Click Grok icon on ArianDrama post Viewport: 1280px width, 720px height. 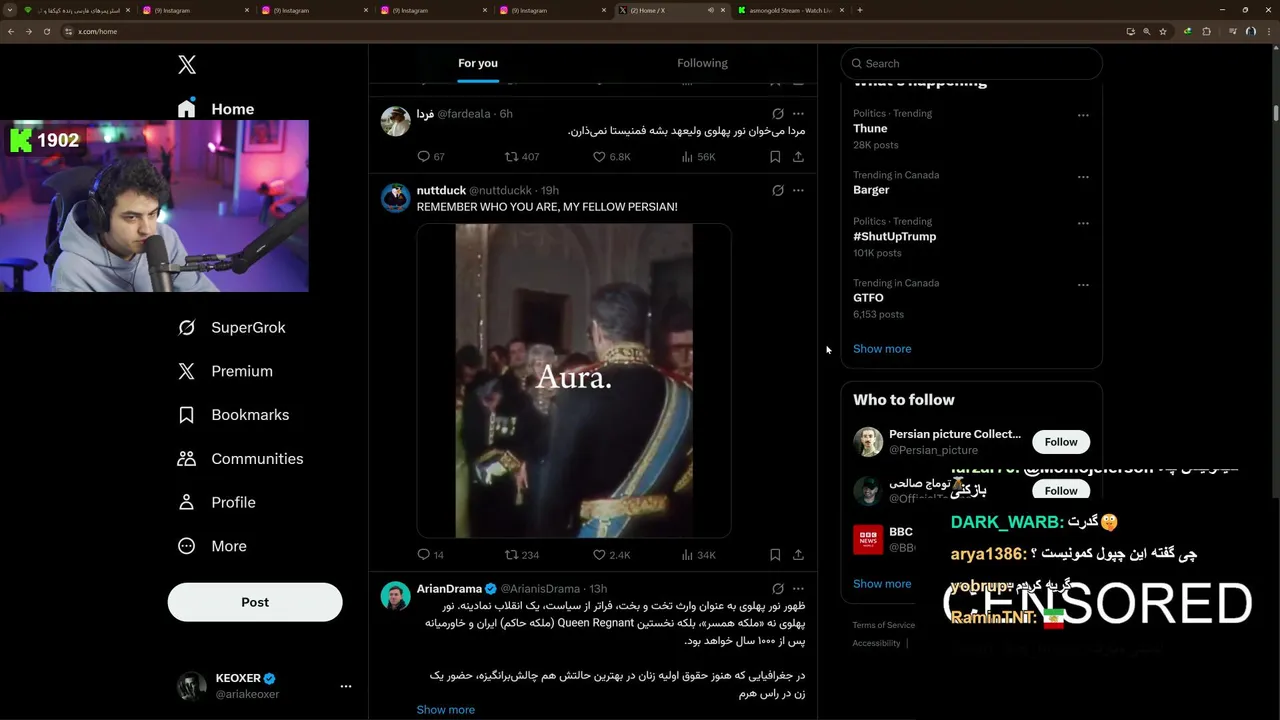tap(778, 589)
